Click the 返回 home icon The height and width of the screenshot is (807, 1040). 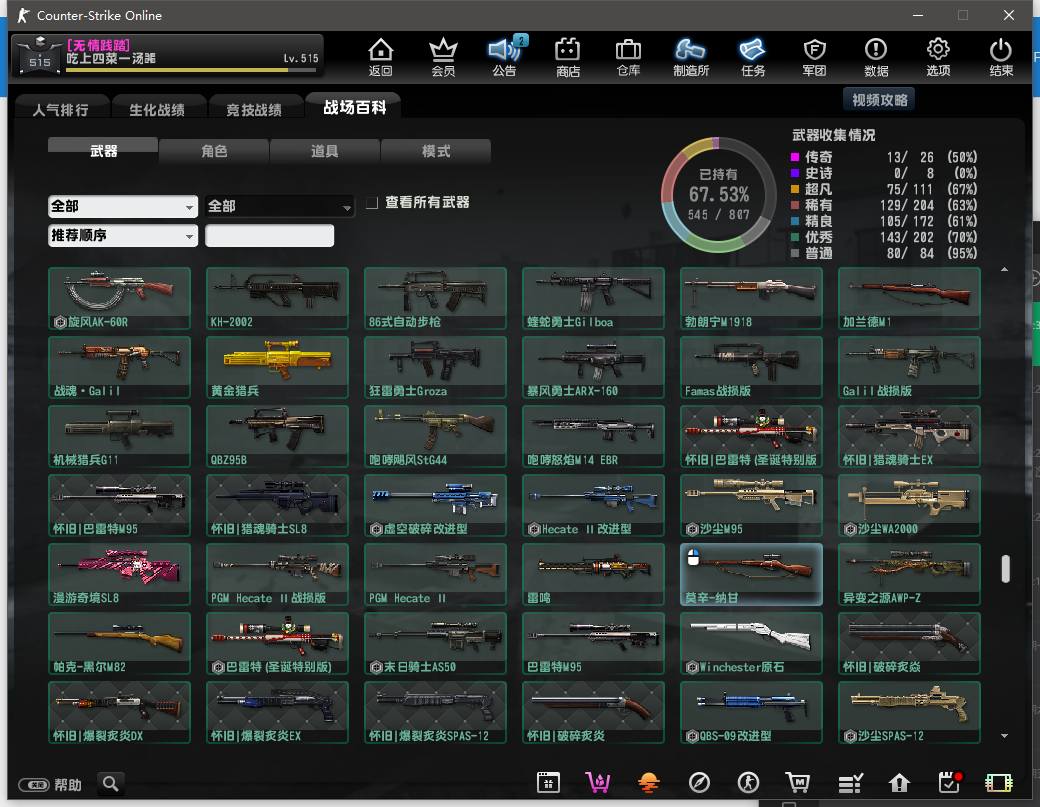point(381,56)
